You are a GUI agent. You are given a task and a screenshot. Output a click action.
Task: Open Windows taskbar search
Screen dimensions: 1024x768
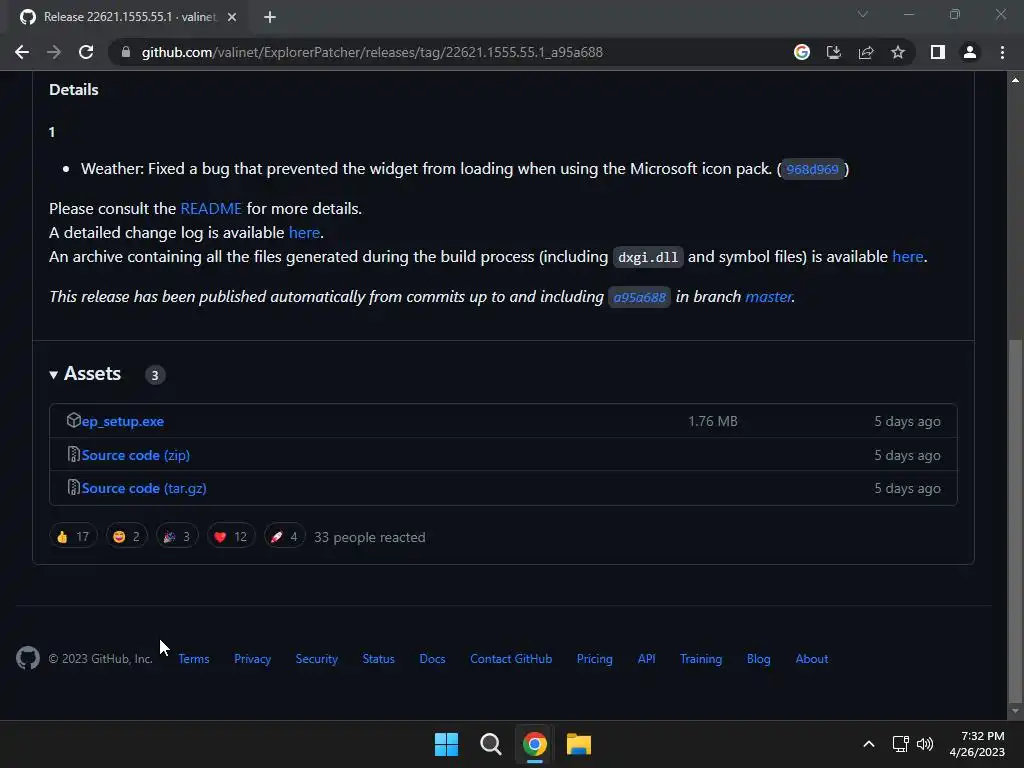[x=490, y=744]
